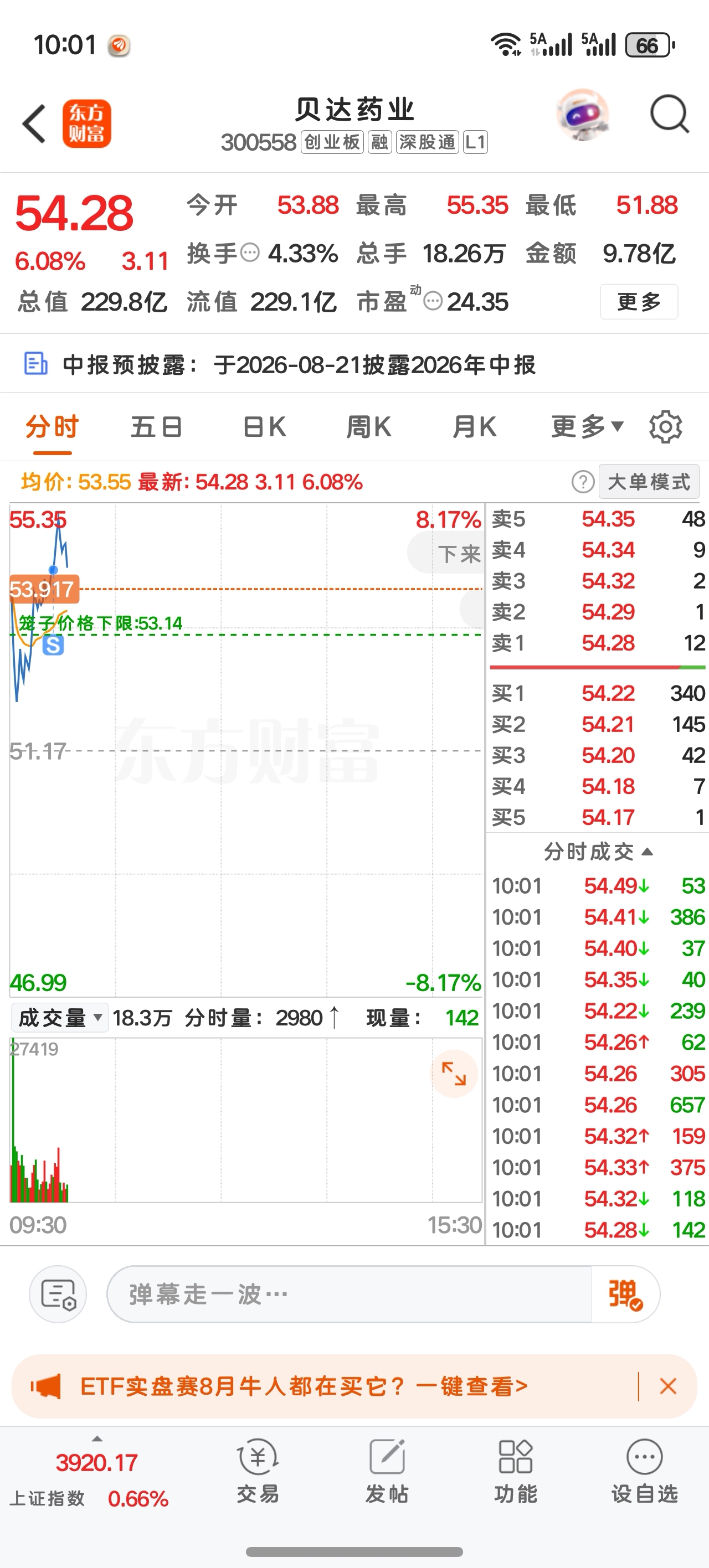The height and width of the screenshot is (1568, 709).
Task: Tap the 买5 order row at 54.17
Action: [x=598, y=817]
